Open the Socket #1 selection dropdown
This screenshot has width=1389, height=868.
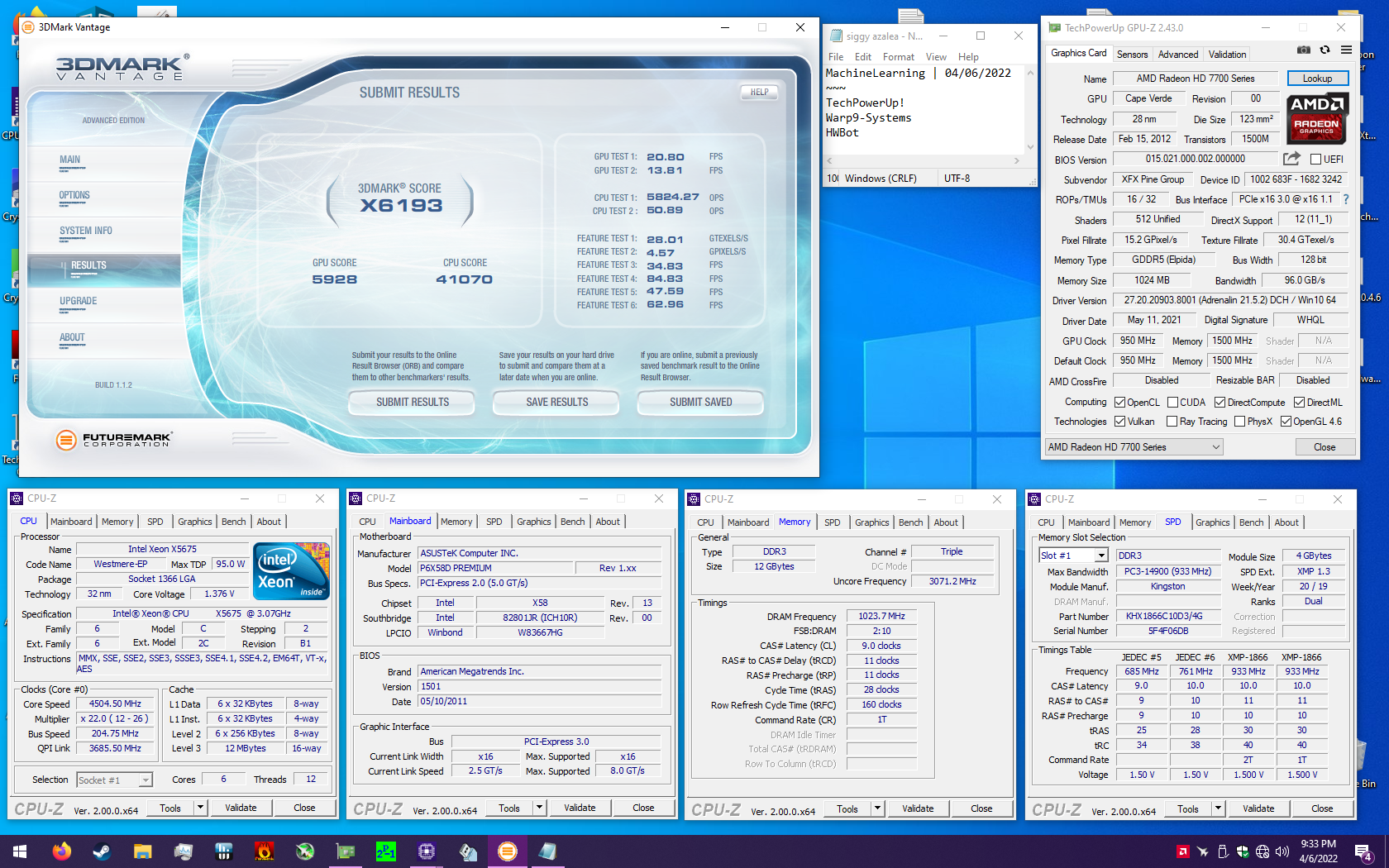pos(114,780)
